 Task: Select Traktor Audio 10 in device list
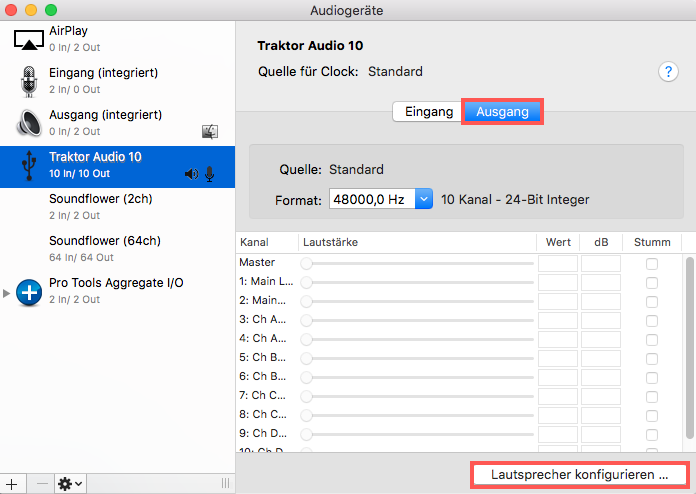point(117,167)
